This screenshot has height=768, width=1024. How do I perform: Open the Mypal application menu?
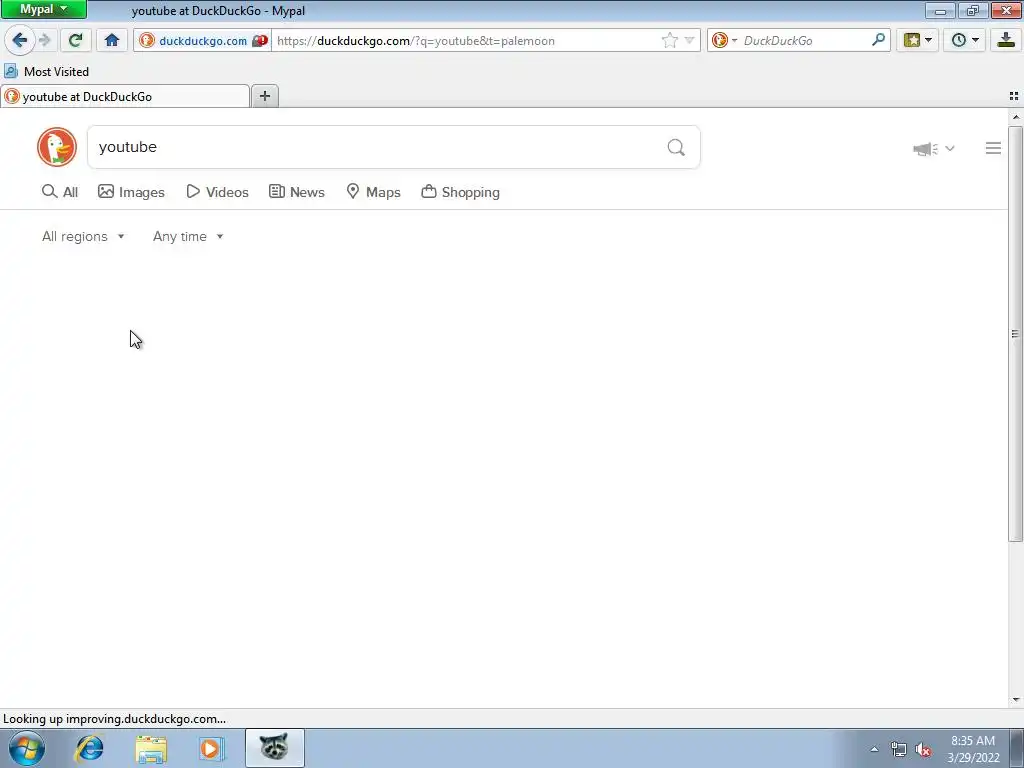[44, 9]
